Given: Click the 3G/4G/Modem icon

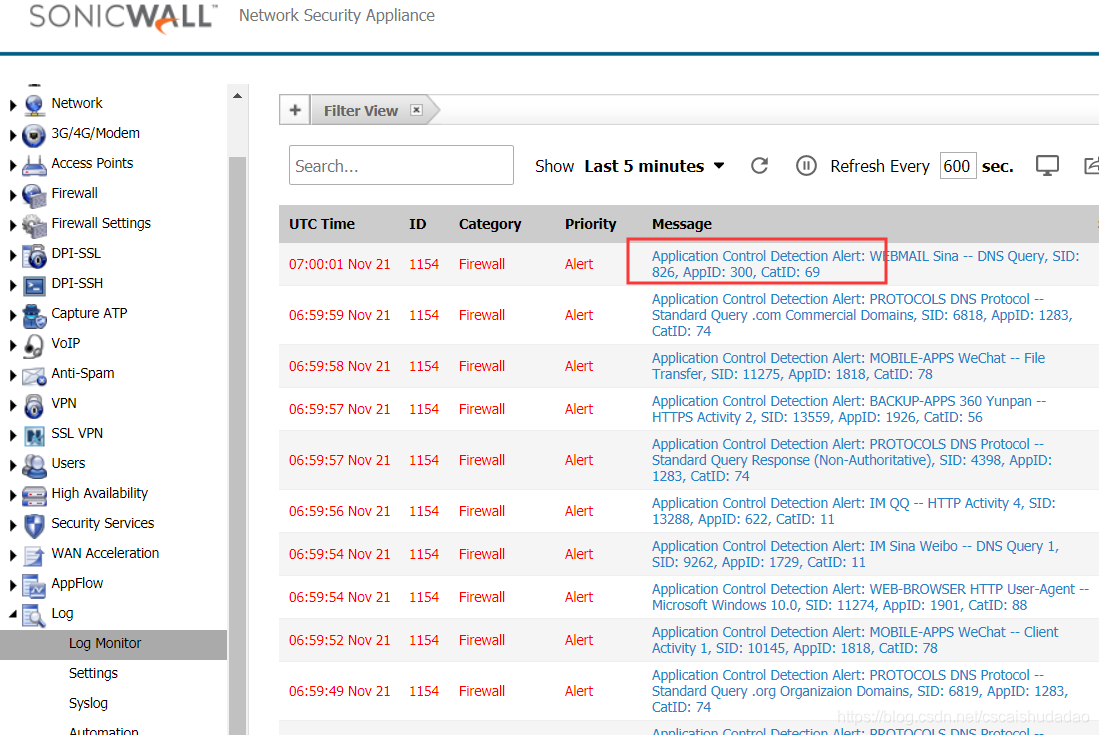Looking at the screenshot, I should 34,134.
